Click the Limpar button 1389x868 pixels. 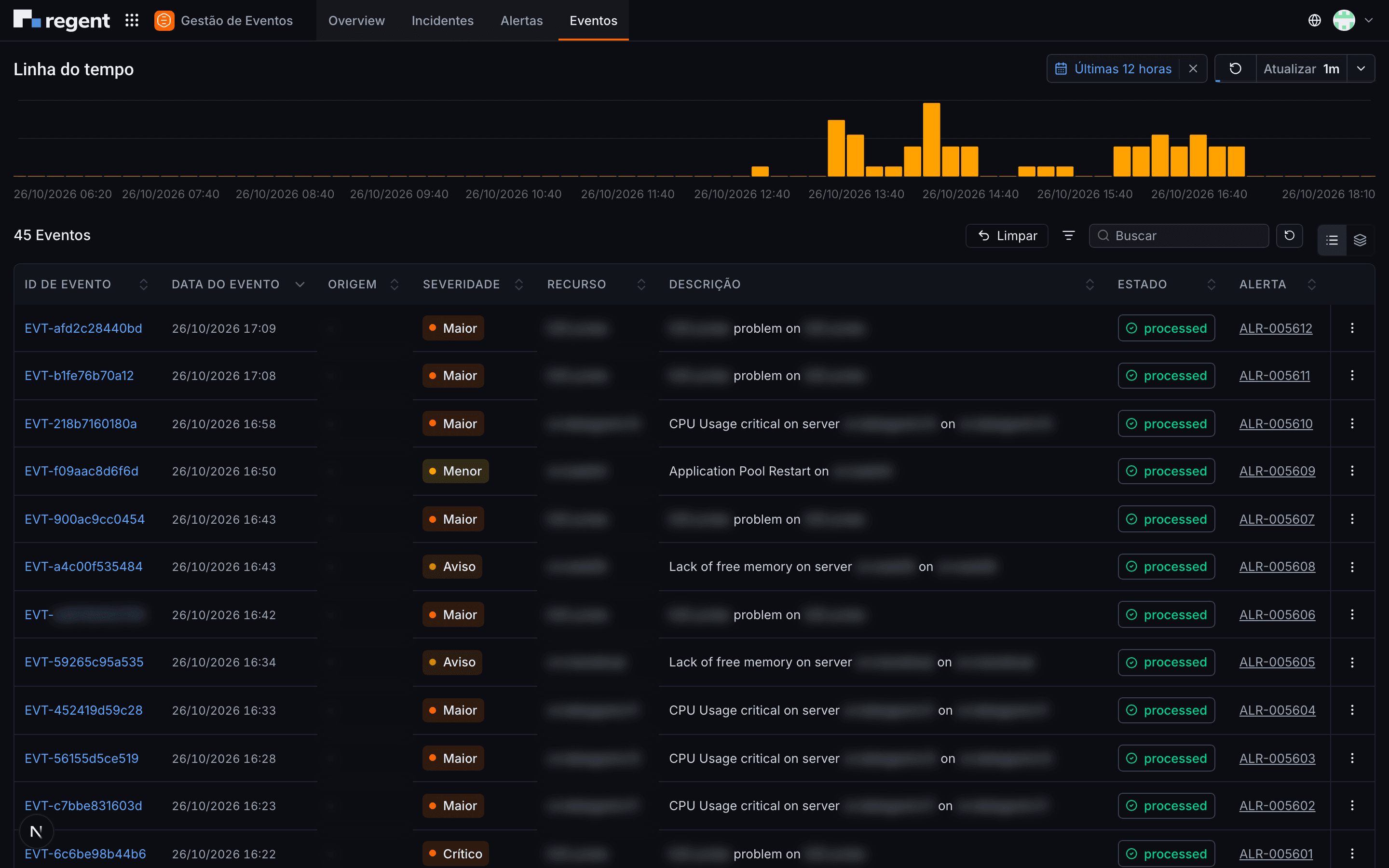click(x=1007, y=235)
